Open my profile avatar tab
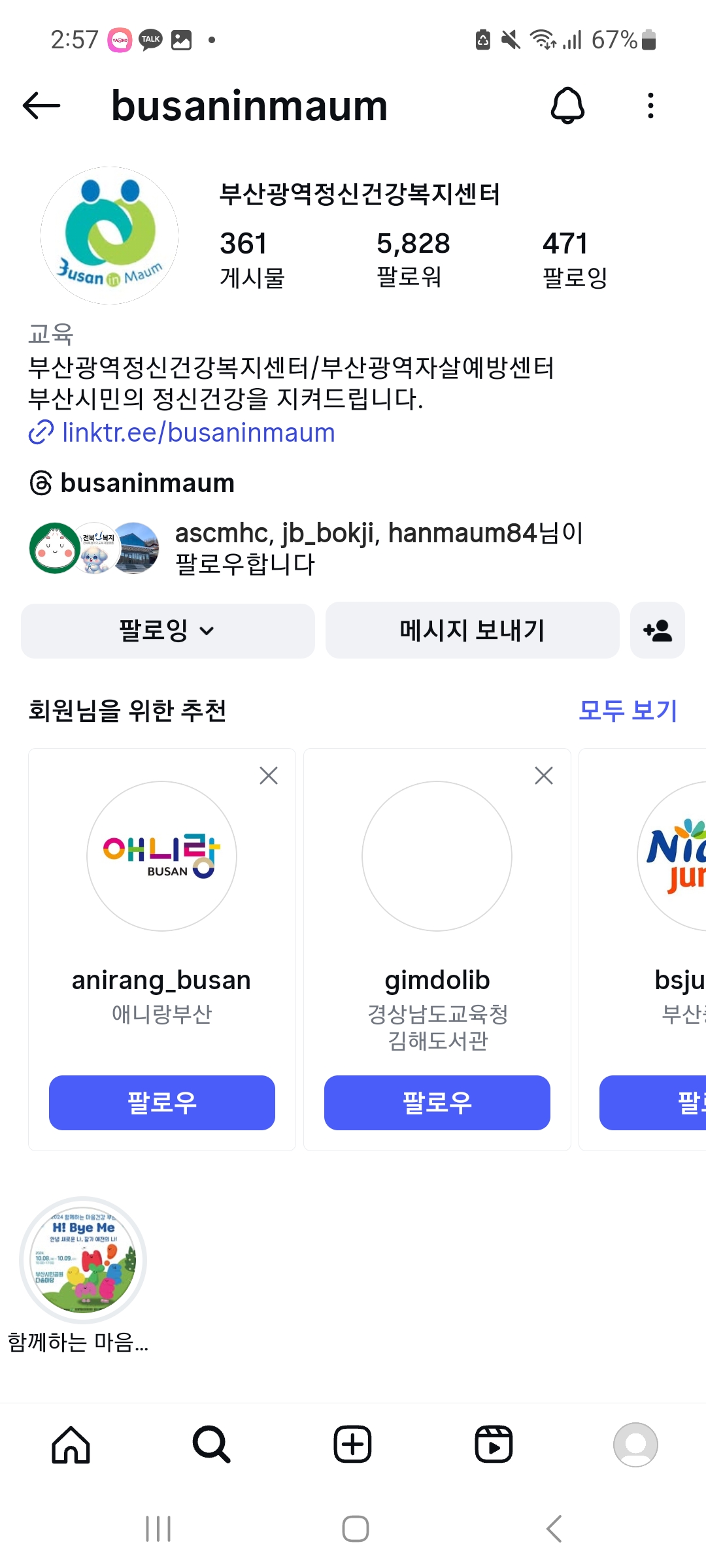Viewport: 706px width, 1568px height. point(635,1445)
